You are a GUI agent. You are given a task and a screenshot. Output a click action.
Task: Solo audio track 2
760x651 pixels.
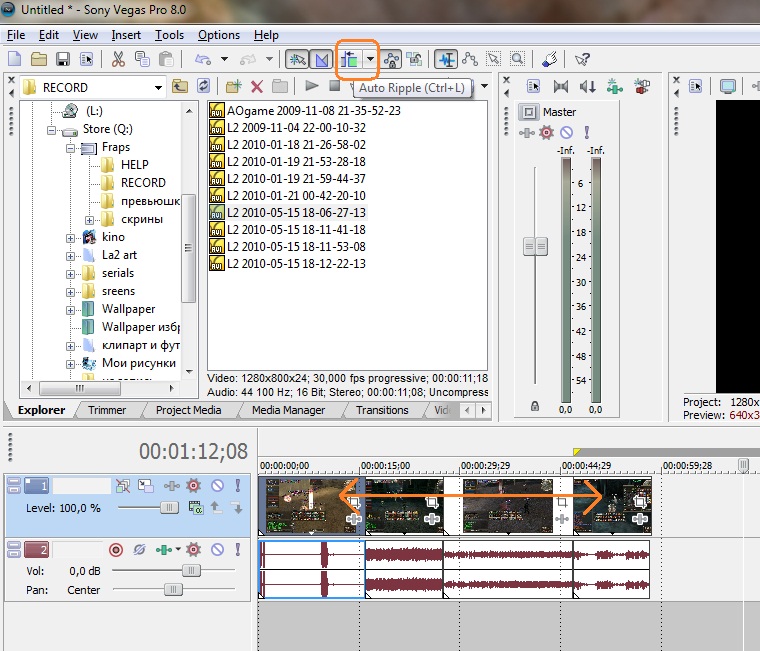(x=237, y=549)
